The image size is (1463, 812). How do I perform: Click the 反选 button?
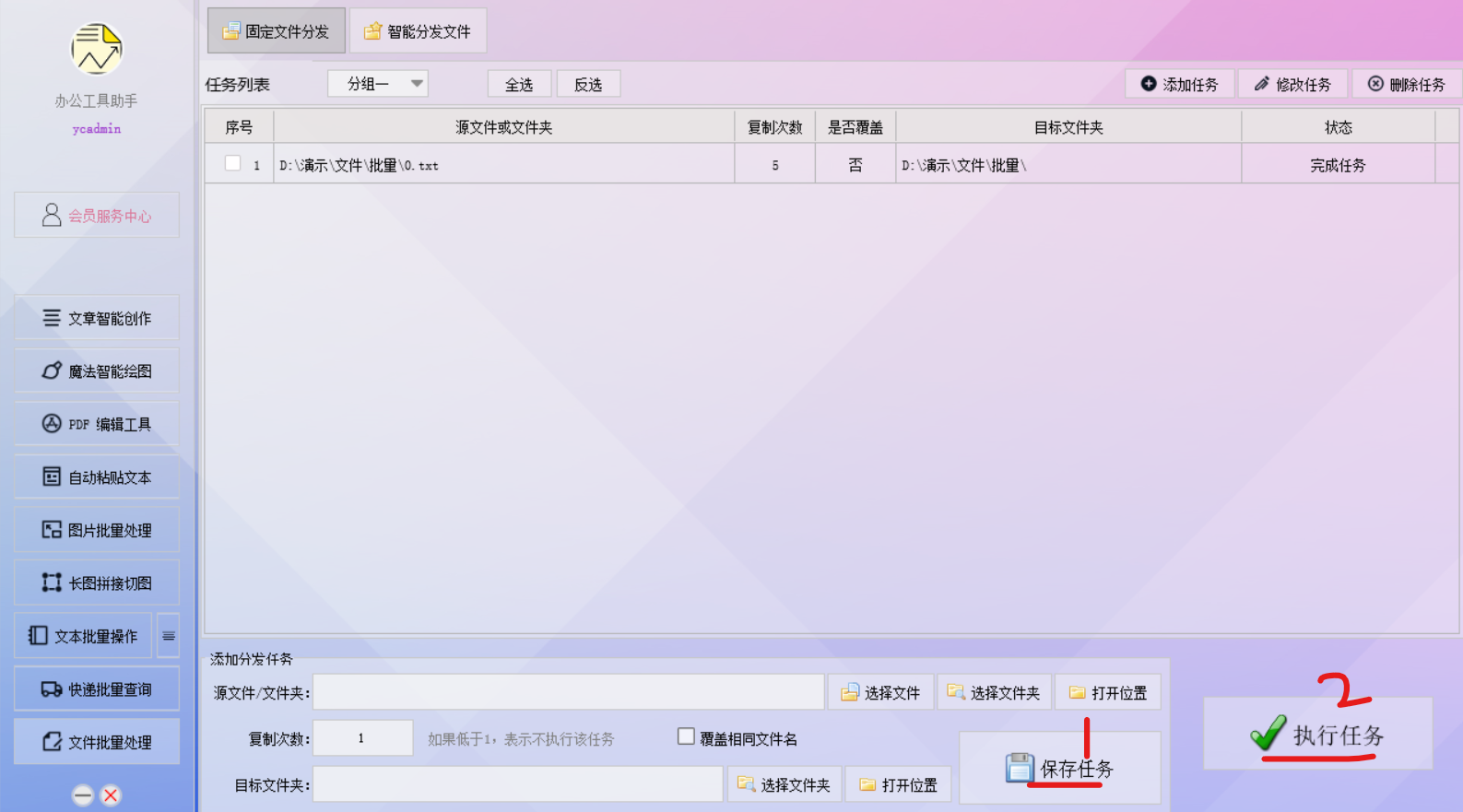pos(588,84)
